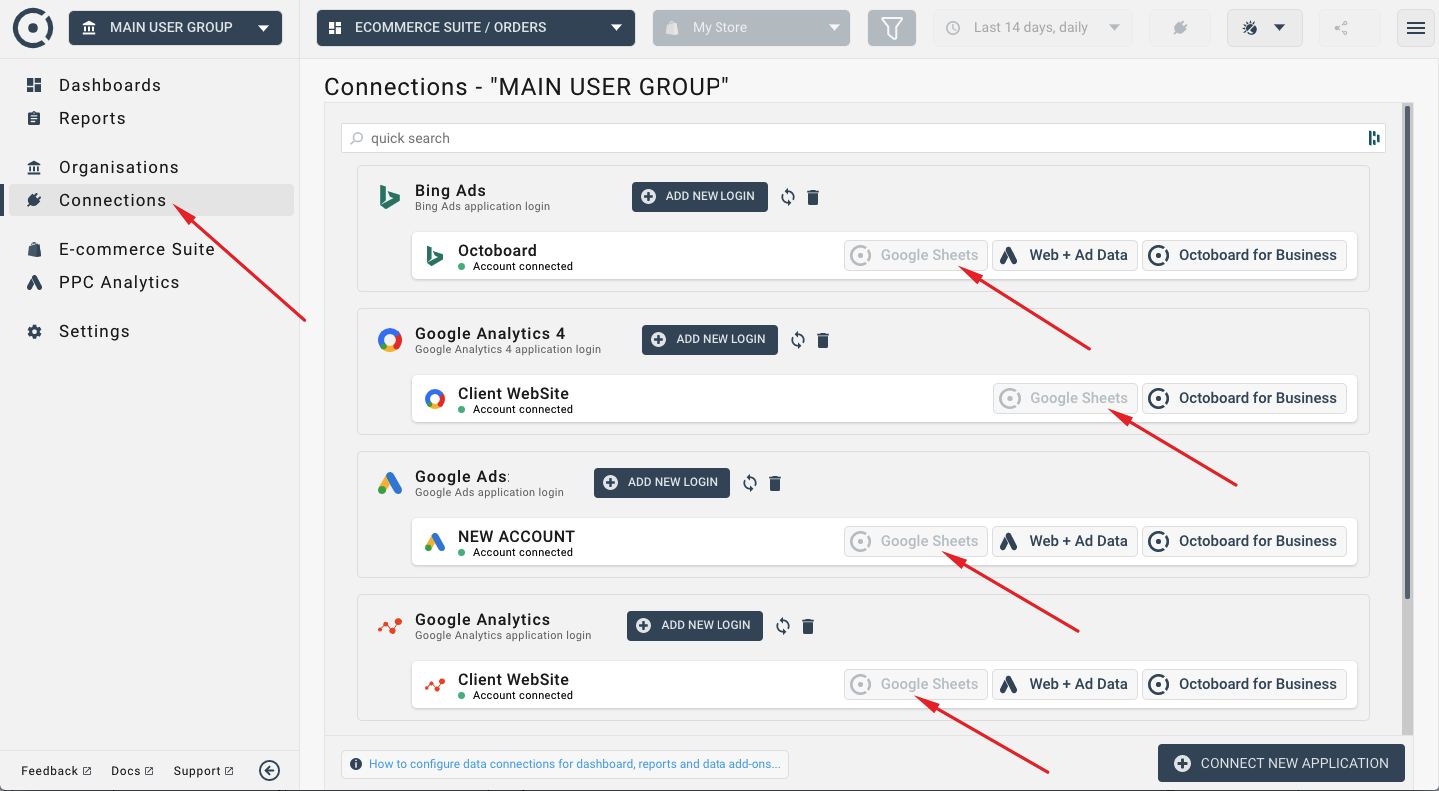This screenshot has height=791, width=1439.
Task: Click the Google Ads logo in section header
Action: tap(390, 484)
